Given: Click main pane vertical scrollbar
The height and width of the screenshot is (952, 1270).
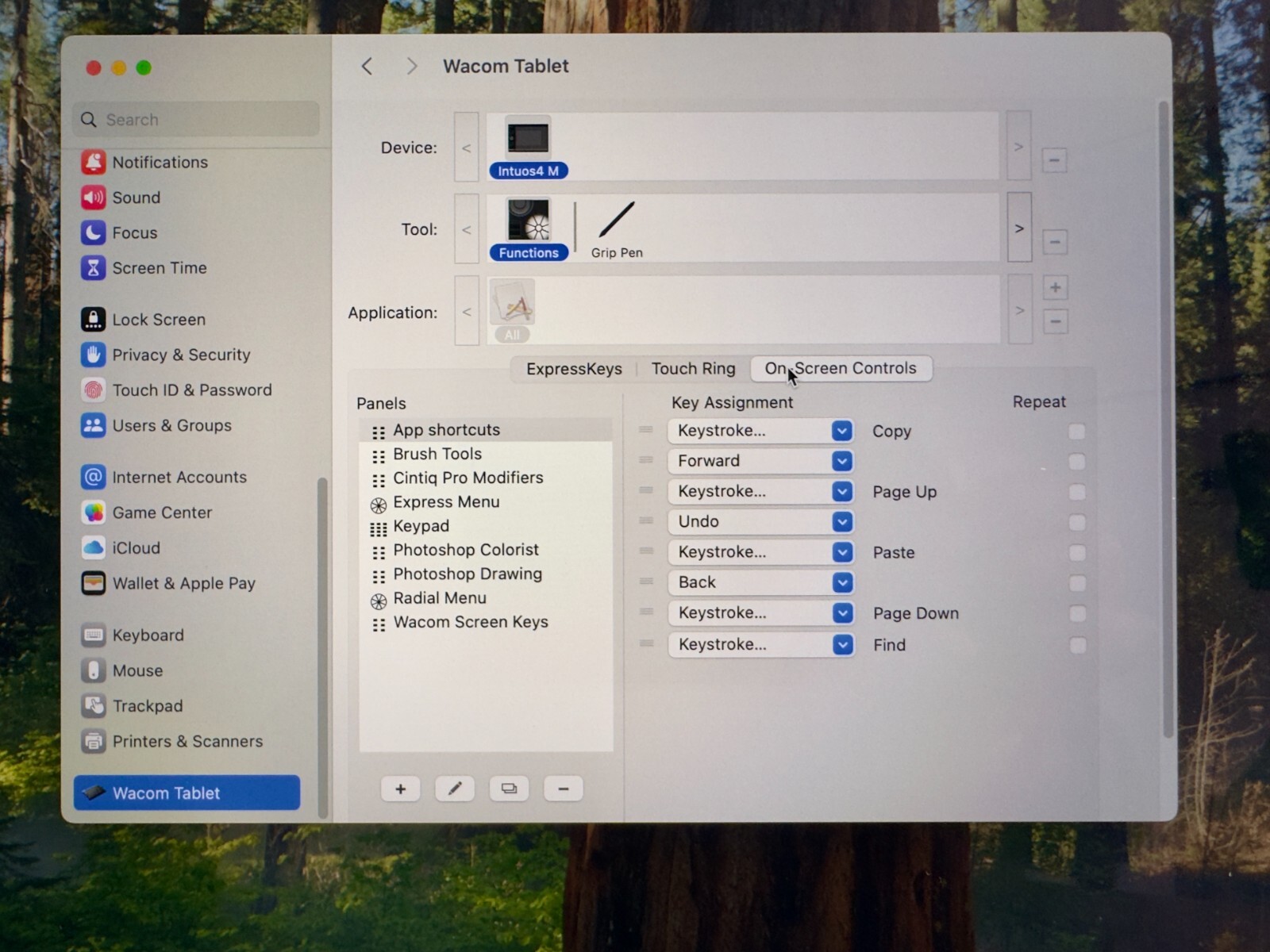Looking at the screenshot, I should (1168, 420).
